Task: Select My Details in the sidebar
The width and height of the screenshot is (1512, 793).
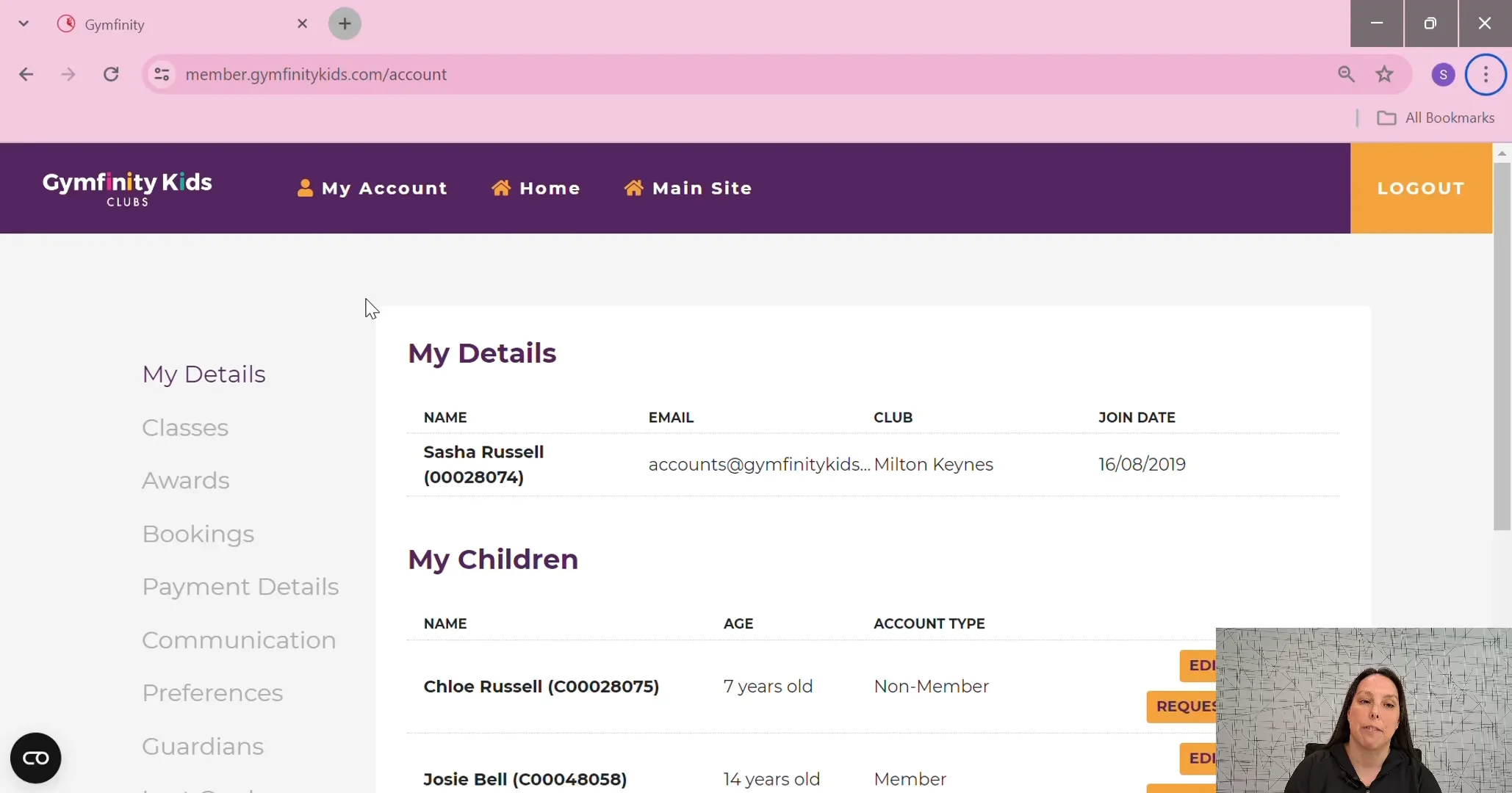Action: [x=204, y=374]
